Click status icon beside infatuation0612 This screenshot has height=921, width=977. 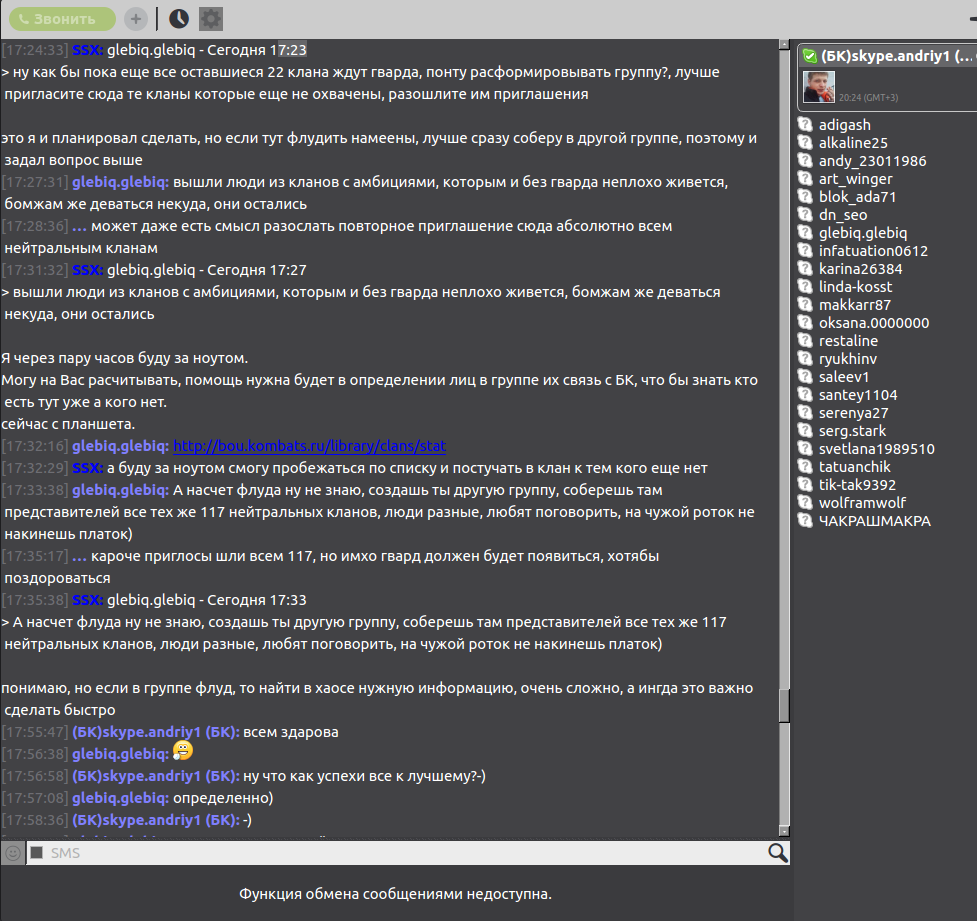pos(806,251)
